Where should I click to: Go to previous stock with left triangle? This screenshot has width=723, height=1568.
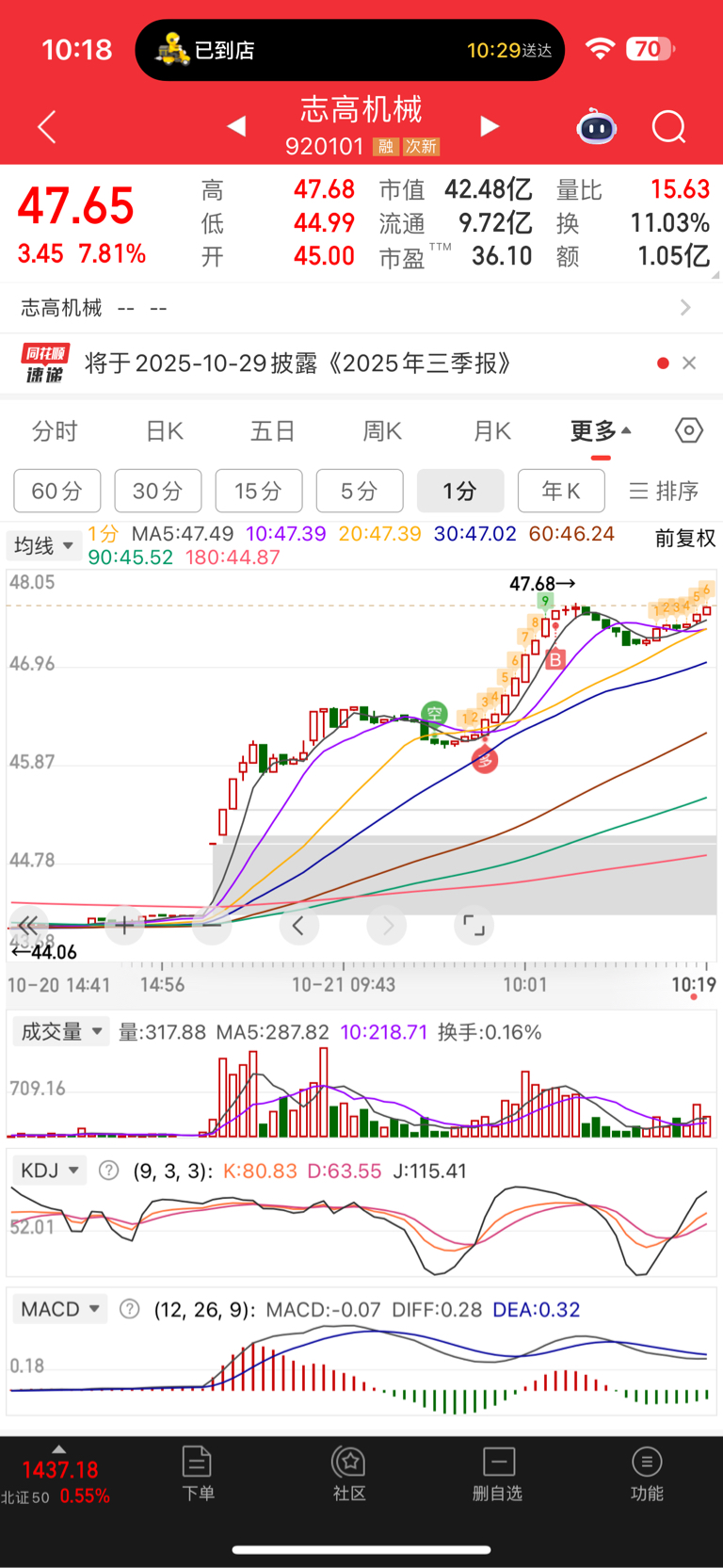tap(236, 126)
